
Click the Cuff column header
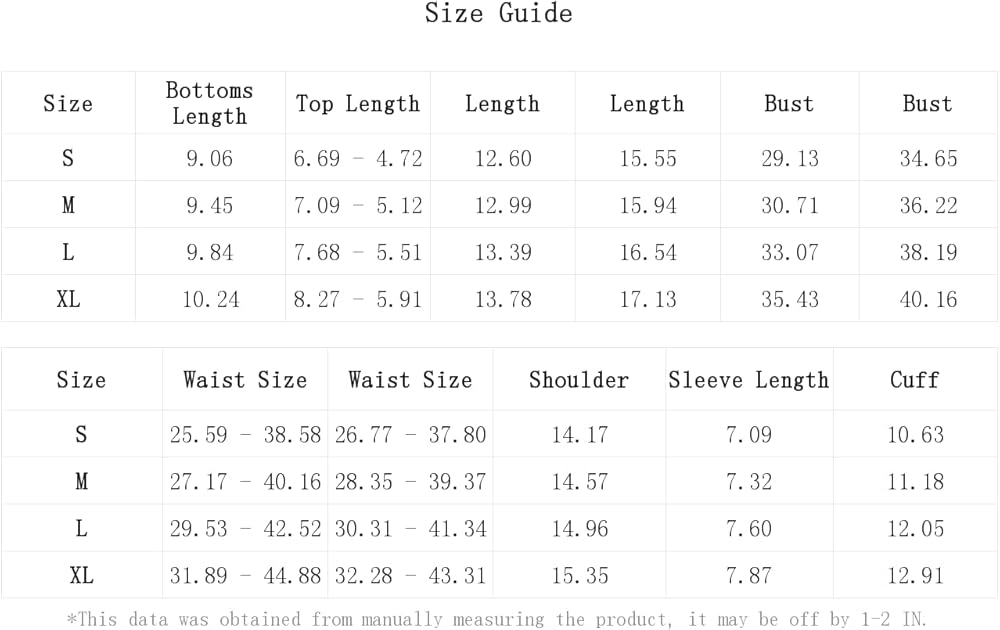[x=915, y=380]
